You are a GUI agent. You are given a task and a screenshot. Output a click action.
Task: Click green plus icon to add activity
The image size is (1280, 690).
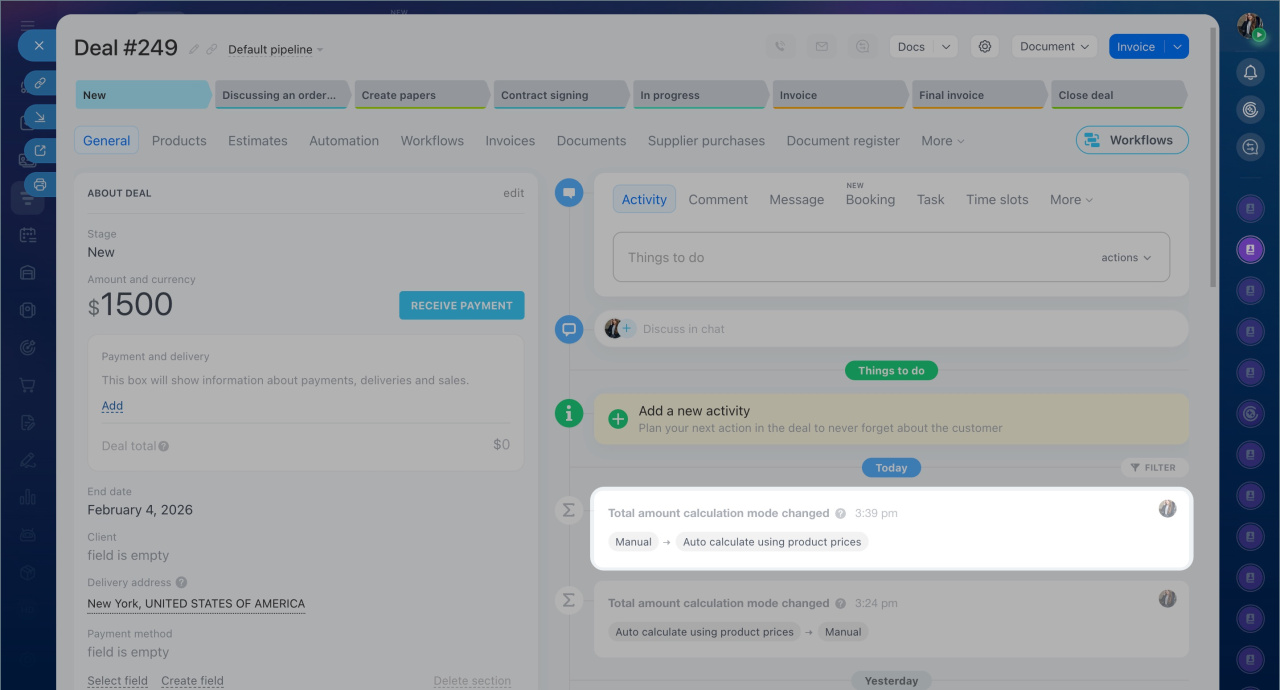point(618,419)
